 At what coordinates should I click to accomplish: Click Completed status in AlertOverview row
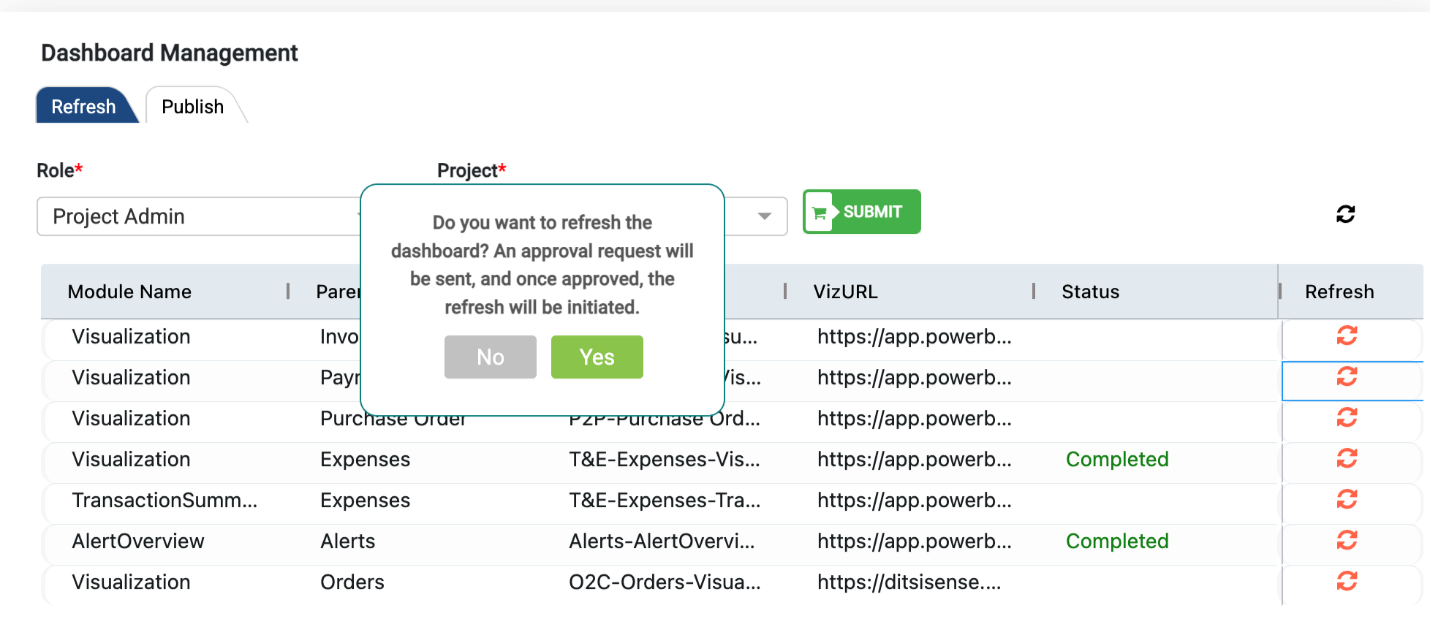1117,541
